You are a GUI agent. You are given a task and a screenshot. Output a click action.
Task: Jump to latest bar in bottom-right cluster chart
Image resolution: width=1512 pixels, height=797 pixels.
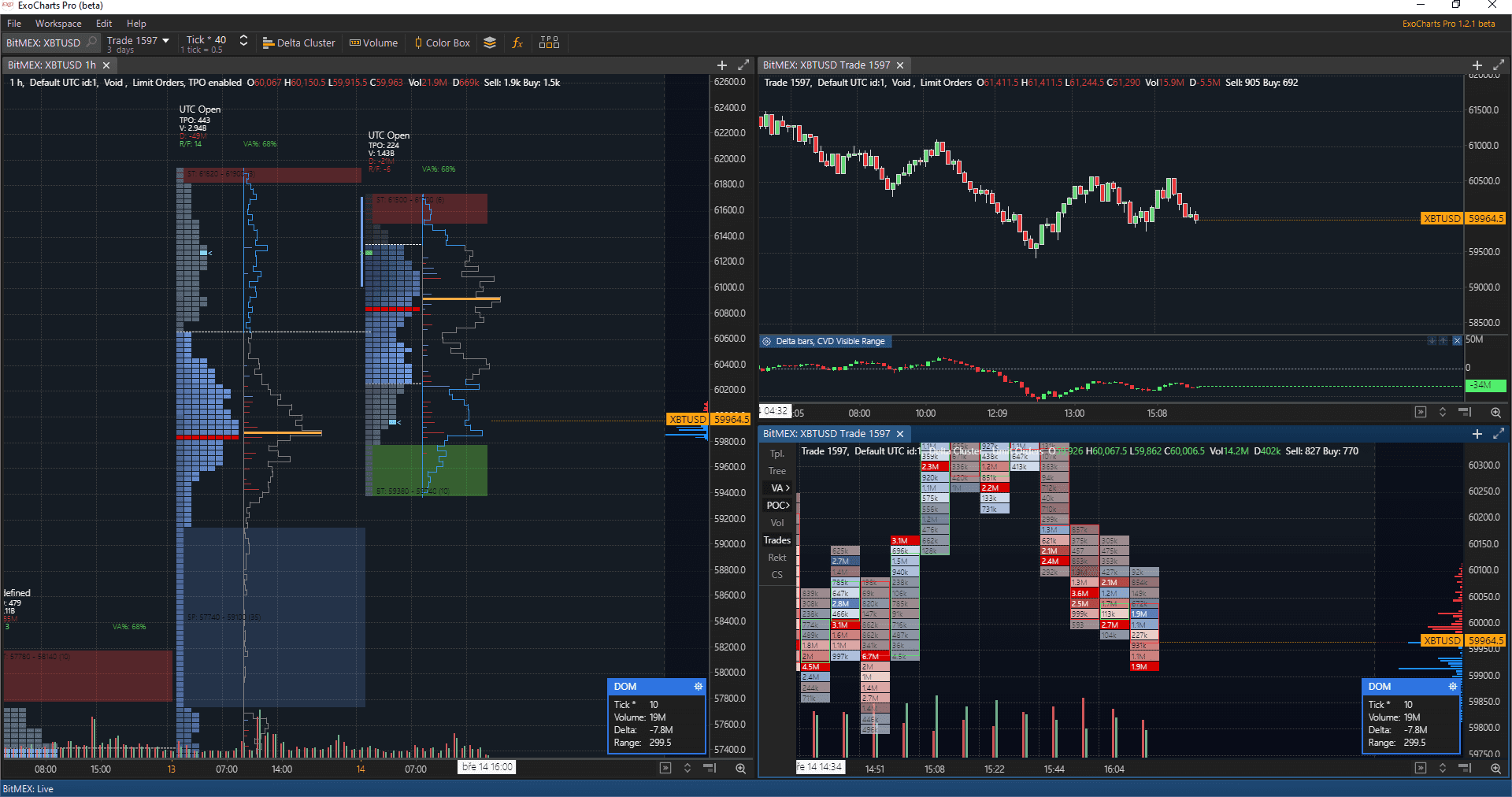(1421, 768)
